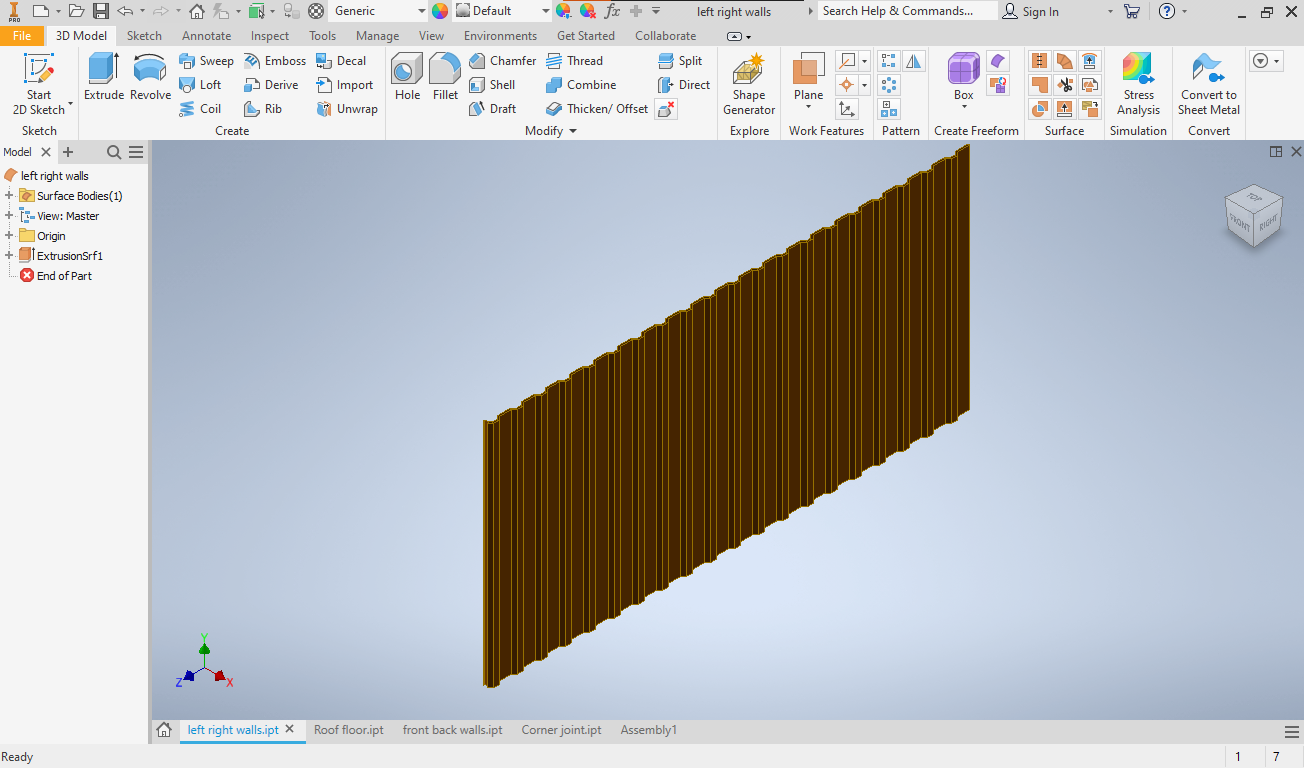This screenshot has height=768, width=1304.
Task: Activate Direct edit
Action: 684,85
